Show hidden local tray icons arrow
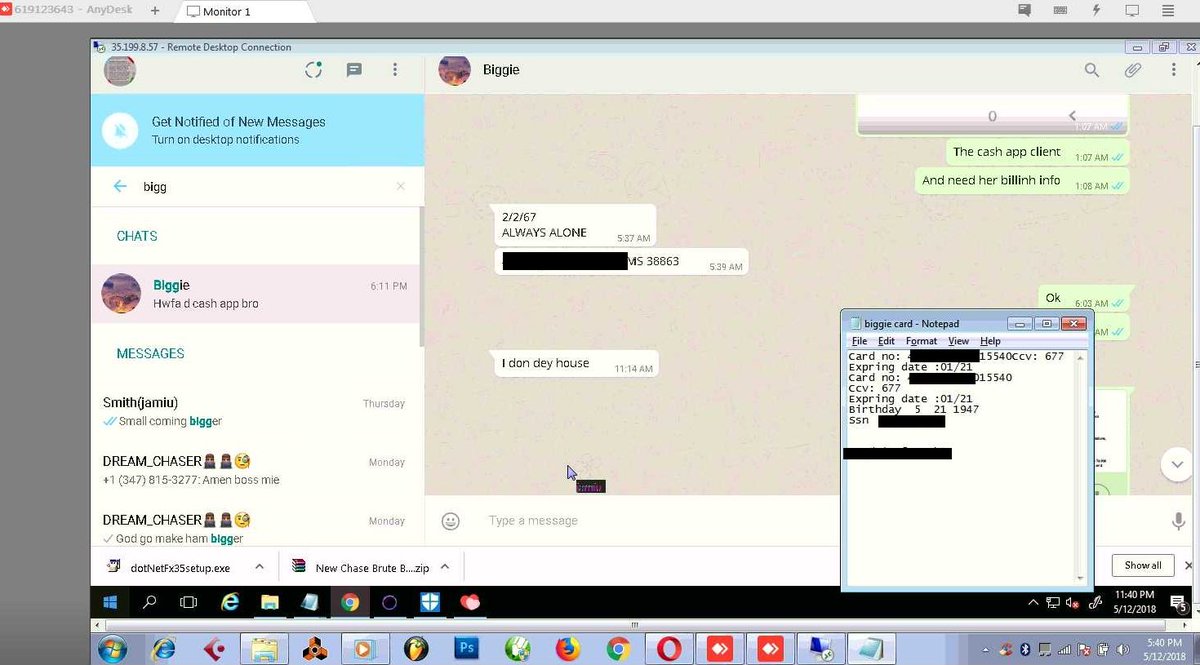Image resolution: width=1200 pixels, height=665 pixels. point(987,648)
